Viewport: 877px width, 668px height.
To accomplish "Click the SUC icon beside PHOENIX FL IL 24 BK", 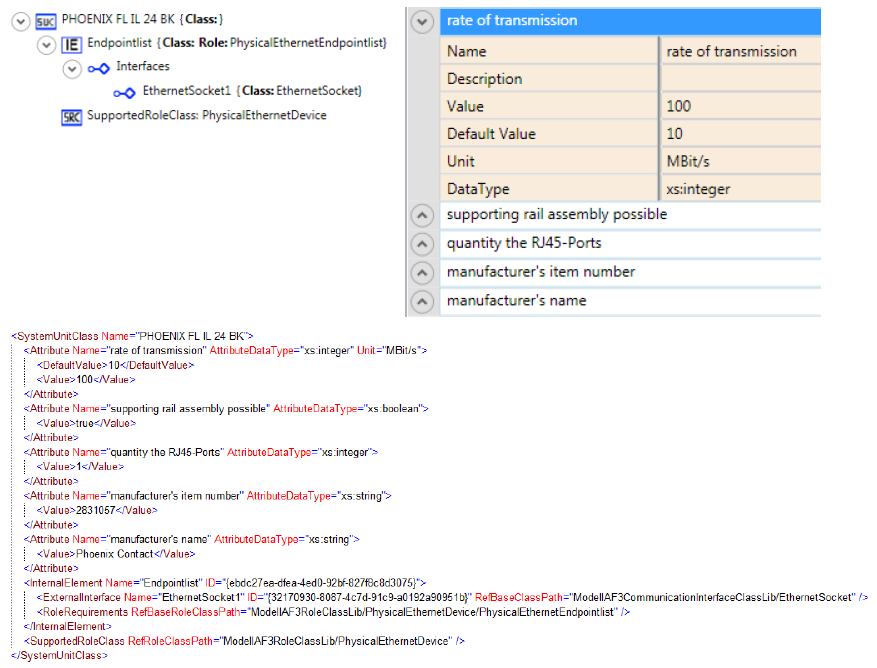I will point(47,20).
